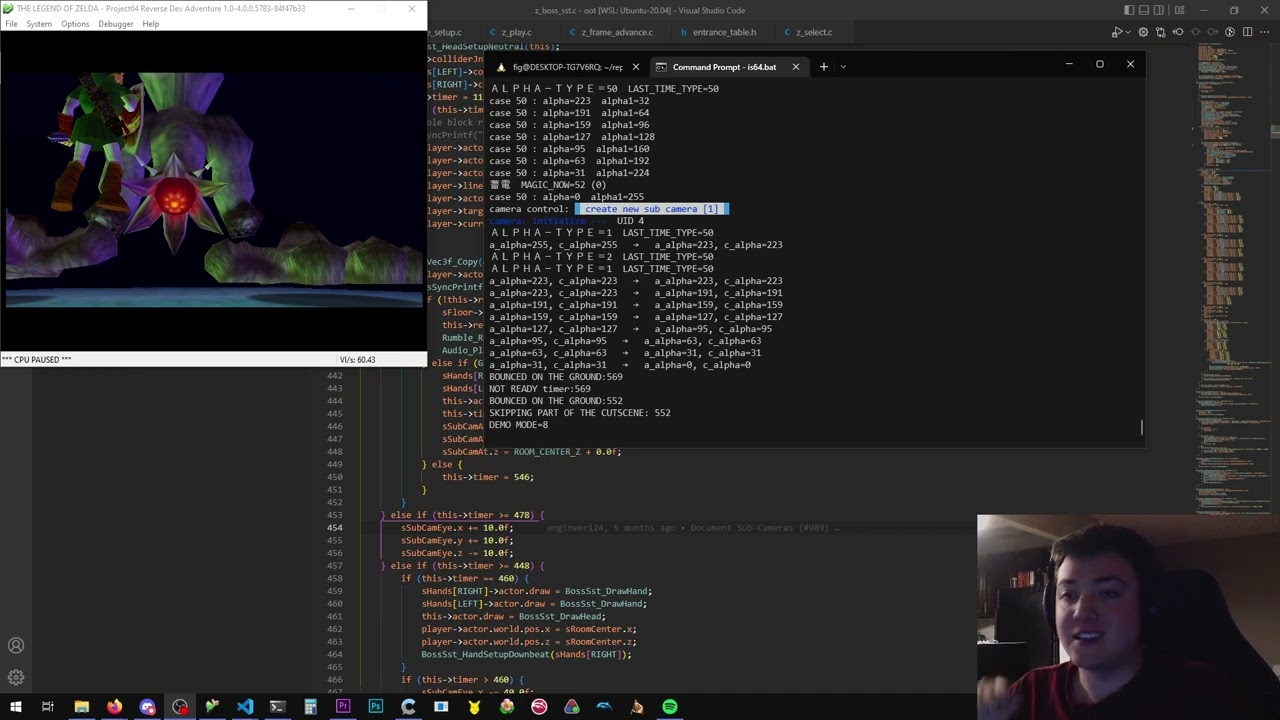Click the terminal window scrollbar thumb
This screenshot has height=720, width=1280.
1141,427
